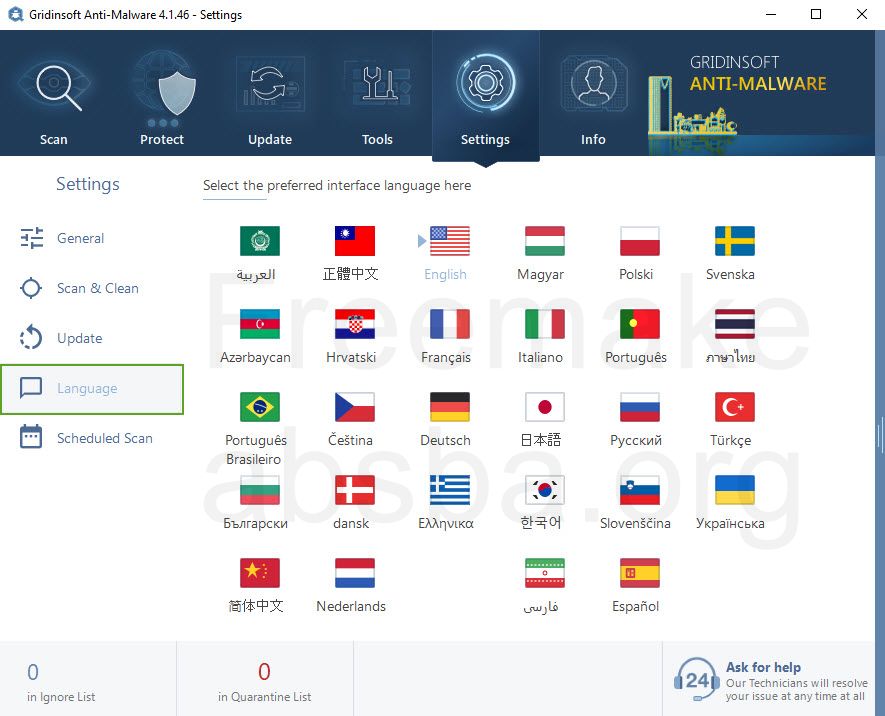Viewport: 885px width, 716px height.
Task: Open the Update tab in top navigation
Action: [270, 94]
